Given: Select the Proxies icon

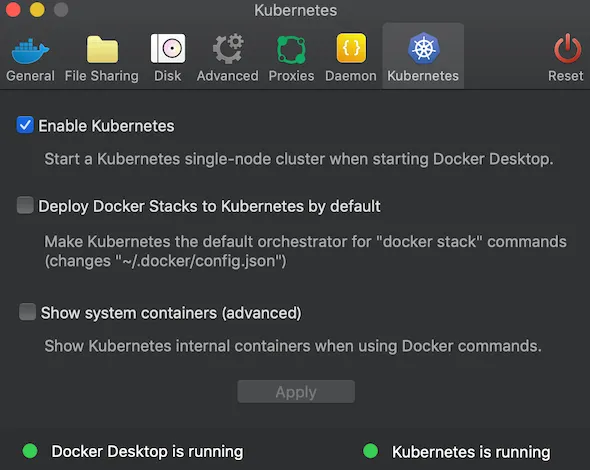Looking at the screenshot, I should click(x=291, y=49).
